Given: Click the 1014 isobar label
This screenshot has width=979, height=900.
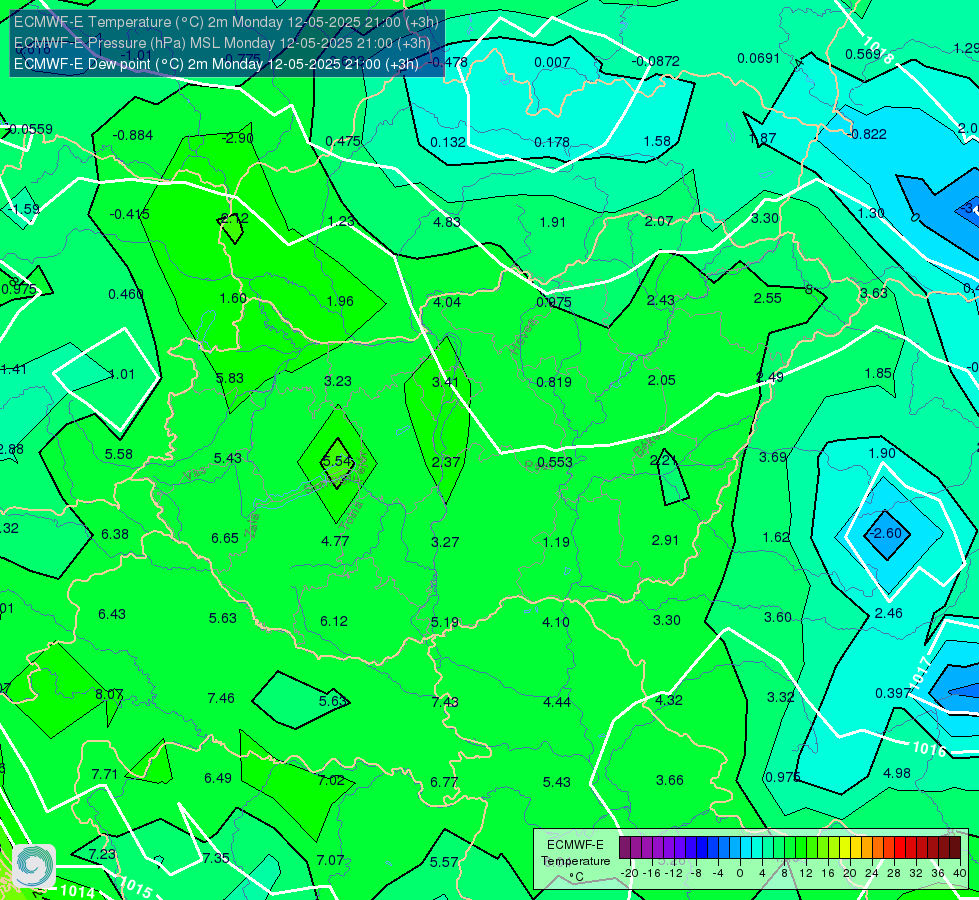Looking at the screenshot, I should pos(78,891).
